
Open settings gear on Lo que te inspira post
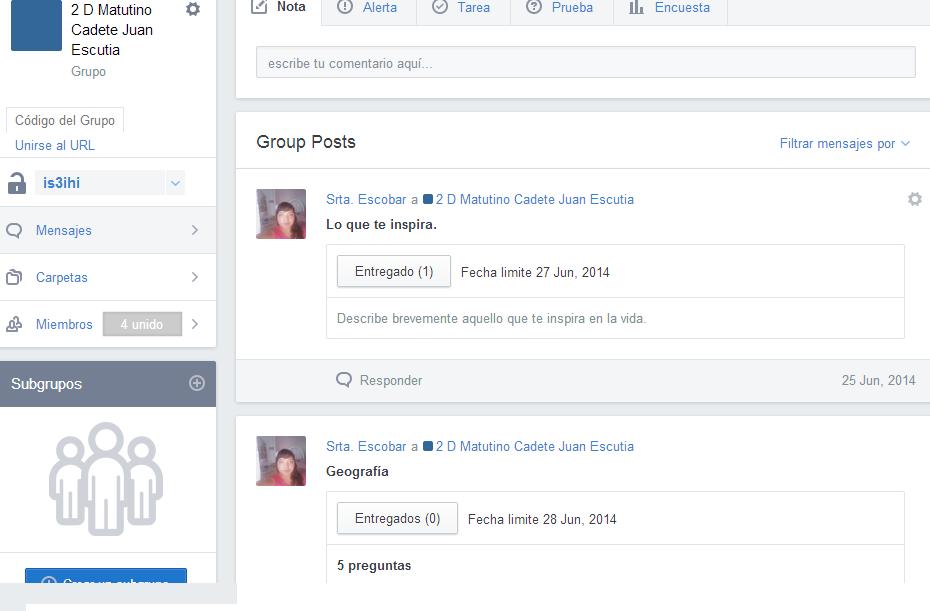914,199
